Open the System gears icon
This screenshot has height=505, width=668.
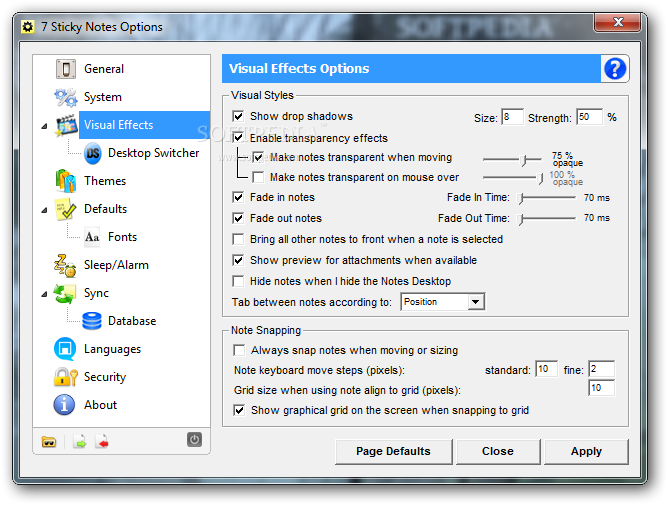(66, 97)
